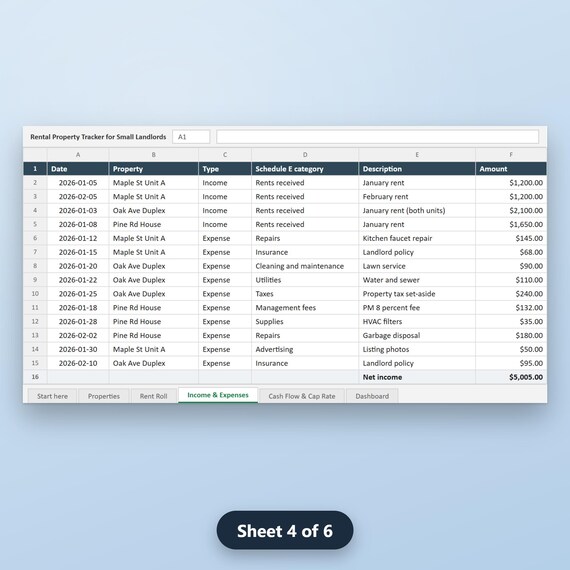This screenshot has width=570, height=570.
Task: Select the $1,650.00 amount cell
Action: pyautogui.click(x=511, y=224)
